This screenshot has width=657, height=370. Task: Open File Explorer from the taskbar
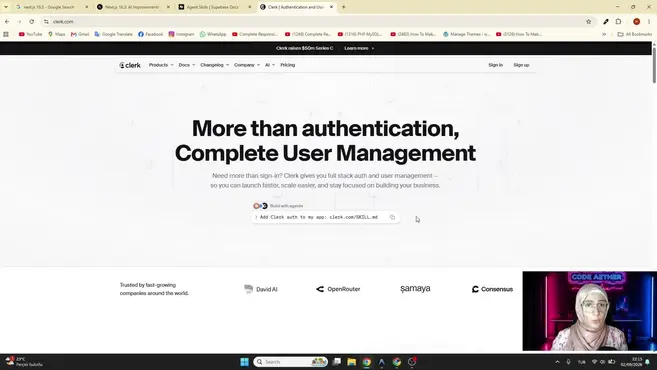pyautogui.click(x=352, y=362)
